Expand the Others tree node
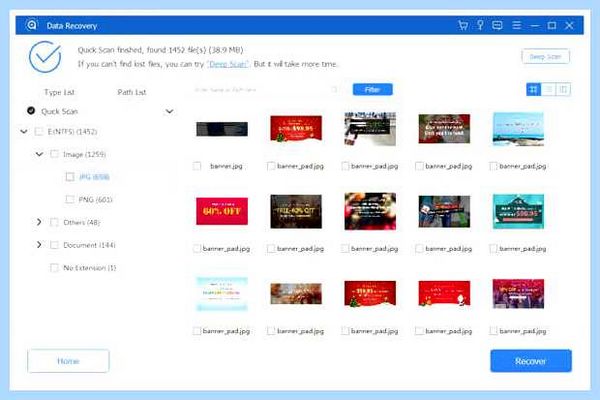The image size is (600, 400). point(39,222)
